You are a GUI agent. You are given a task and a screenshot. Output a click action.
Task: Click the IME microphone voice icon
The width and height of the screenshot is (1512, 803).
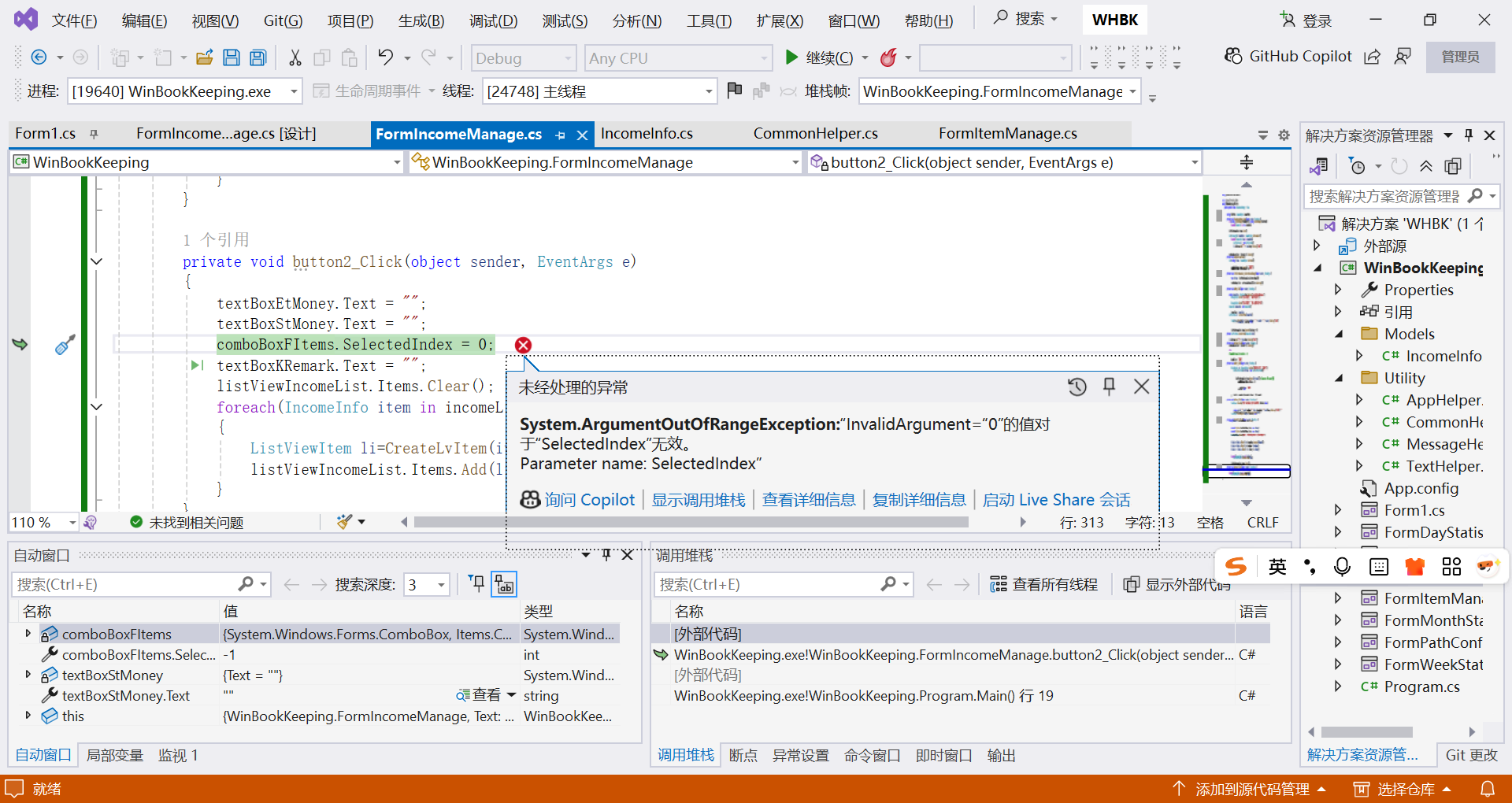[1343, 566]
